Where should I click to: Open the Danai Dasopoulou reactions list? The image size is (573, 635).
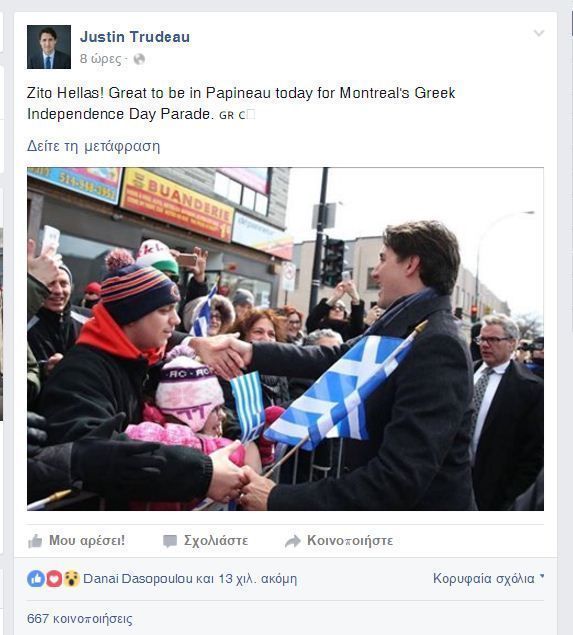coord(190,579)
